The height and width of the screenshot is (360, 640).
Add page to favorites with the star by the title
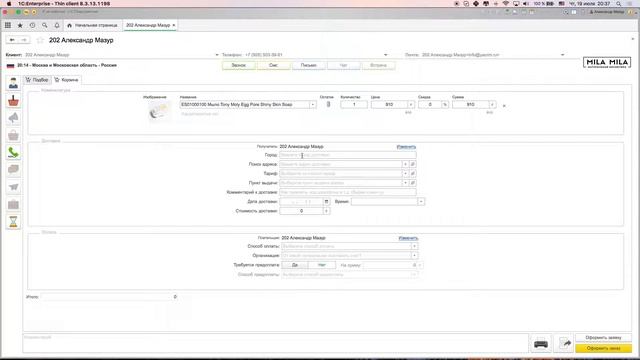pos(40,40)
